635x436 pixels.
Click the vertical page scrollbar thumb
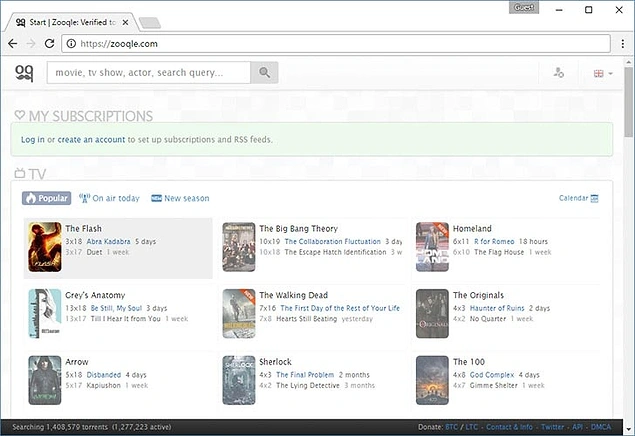coord(628,102)
